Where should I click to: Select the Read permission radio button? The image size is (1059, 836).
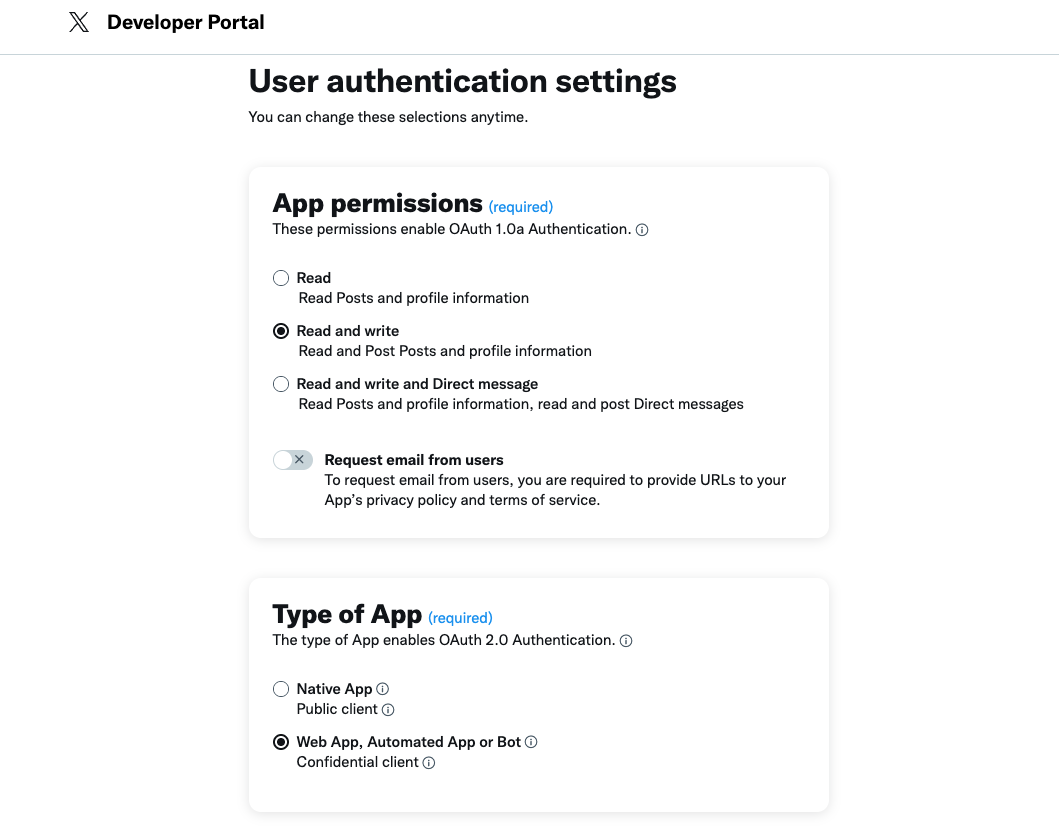tap(281, 278)
